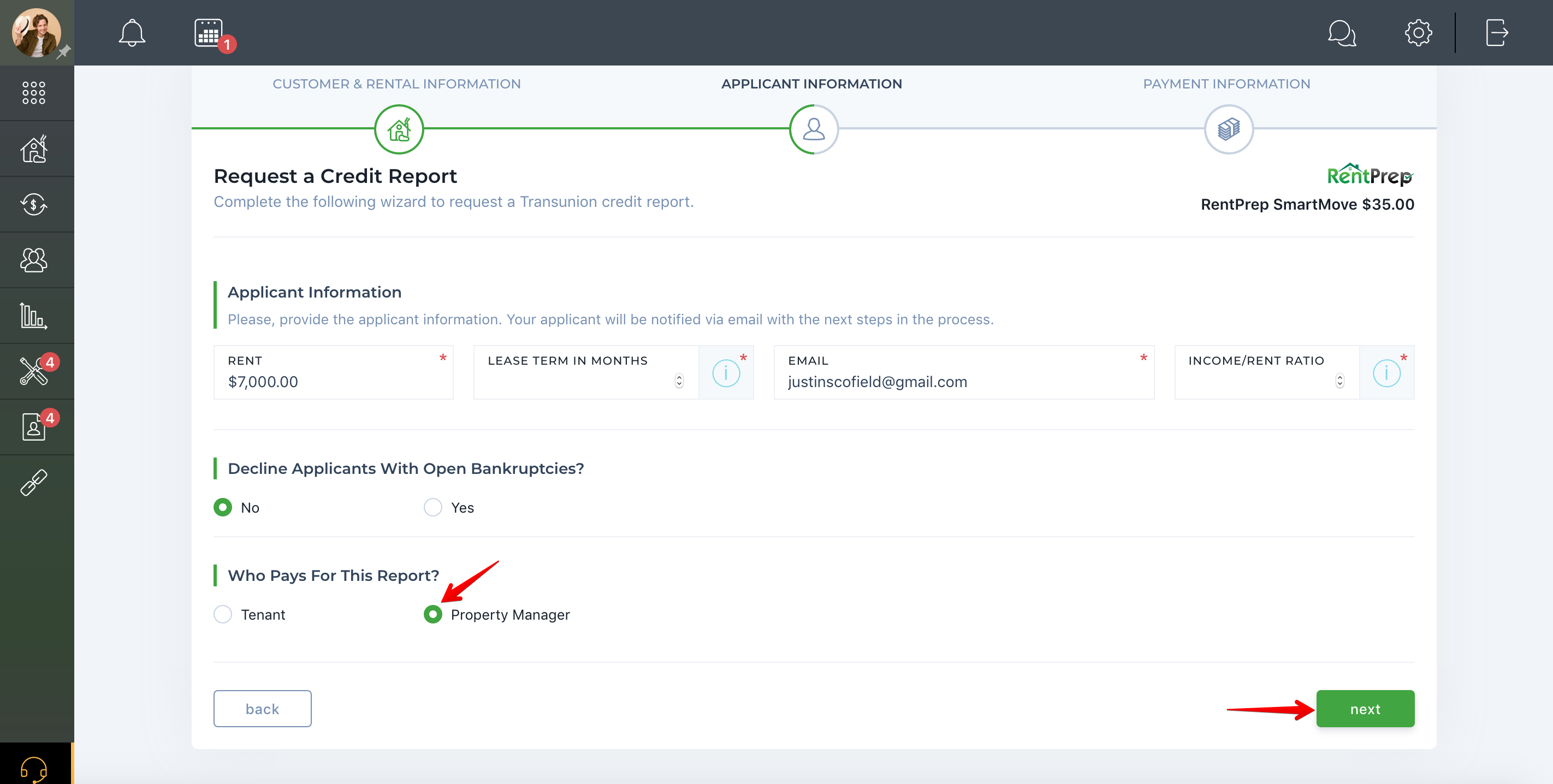Click the logout icon
The height and width of the screenshot is (784, 1553).
[x=1496, y=33]
